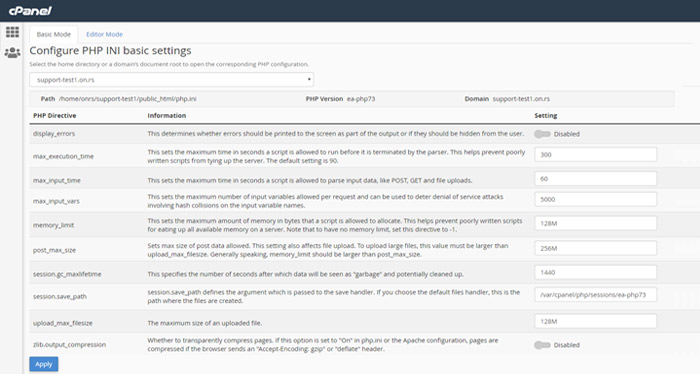Click the Setting column header
This screenshot has width=700, height=374.
coord(546,116)
